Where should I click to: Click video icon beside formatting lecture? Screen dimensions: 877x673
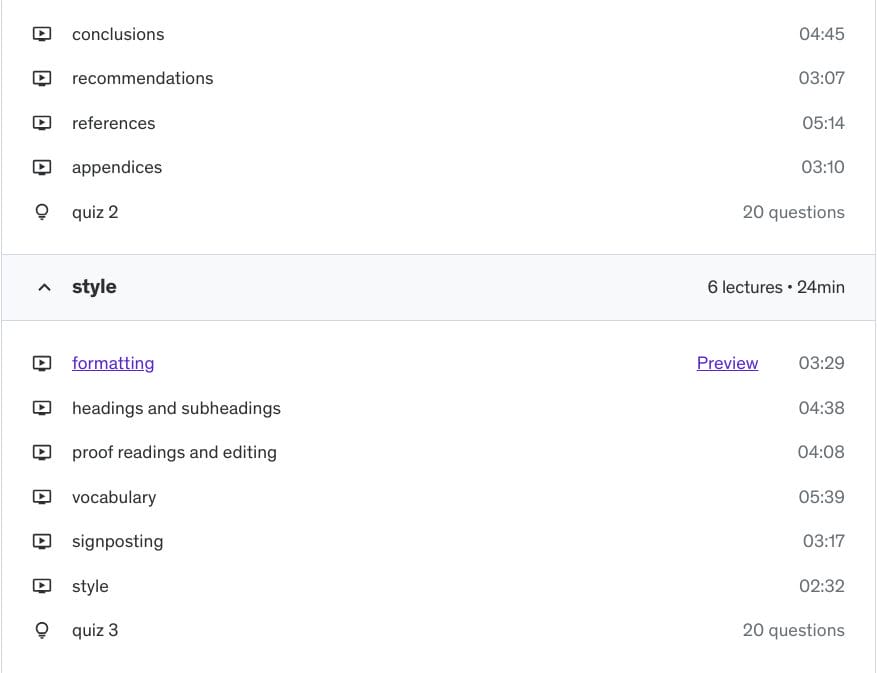click(42, 364)
